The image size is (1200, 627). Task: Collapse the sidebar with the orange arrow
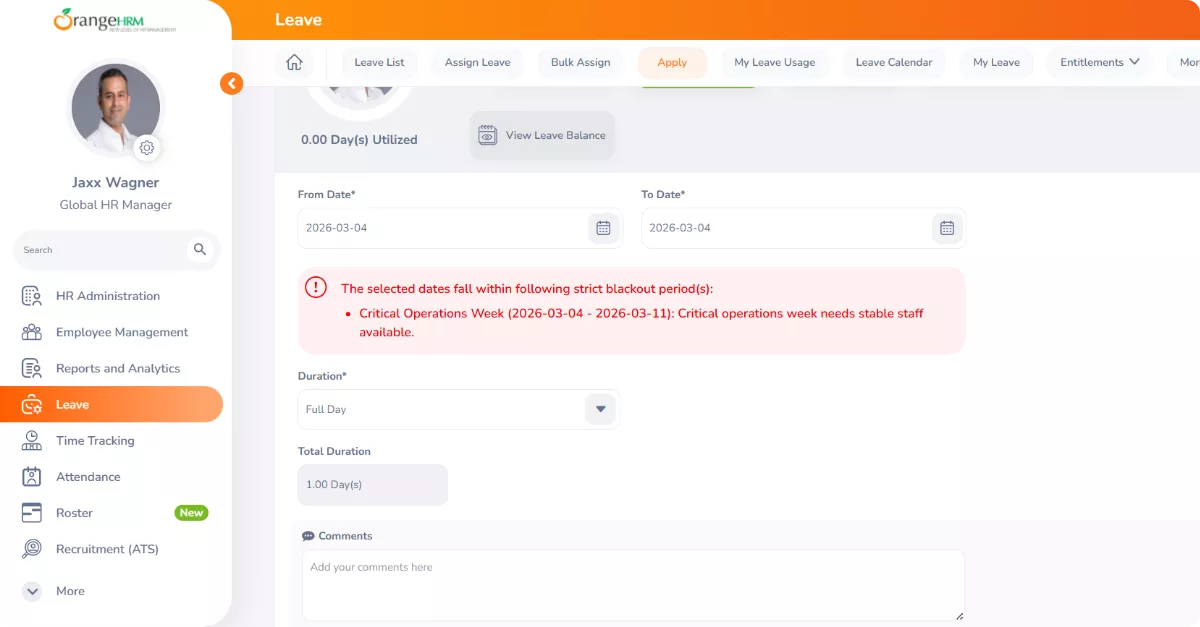click(x=231, y=84)
